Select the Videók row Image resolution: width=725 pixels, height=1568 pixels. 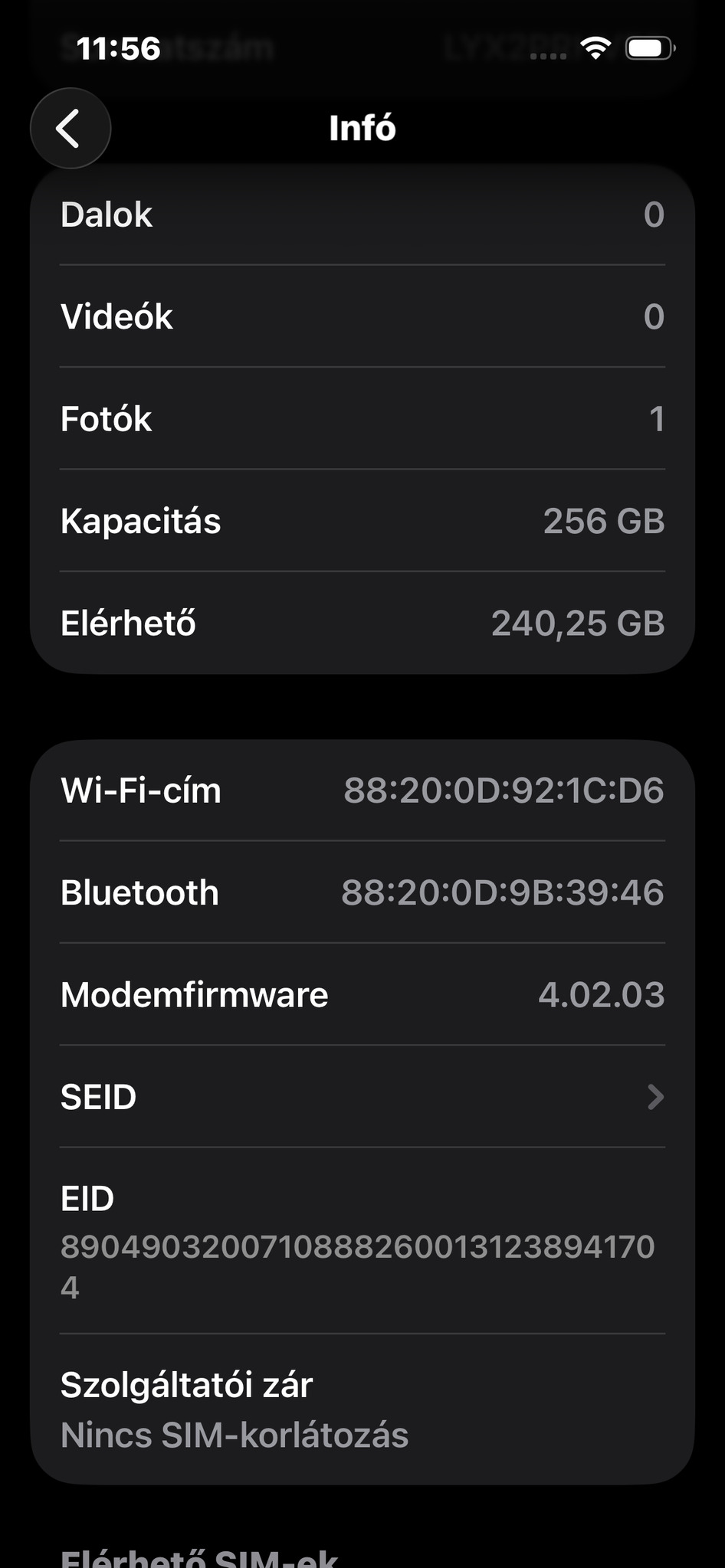tap(362, 316)
